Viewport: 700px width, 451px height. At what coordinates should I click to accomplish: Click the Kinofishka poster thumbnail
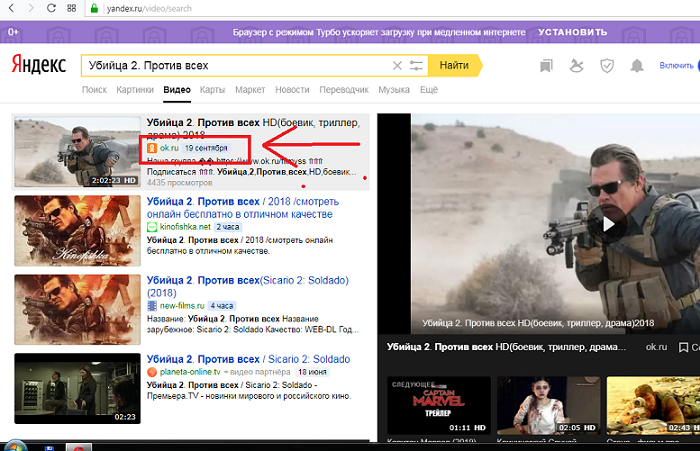(x=77, y=231)
